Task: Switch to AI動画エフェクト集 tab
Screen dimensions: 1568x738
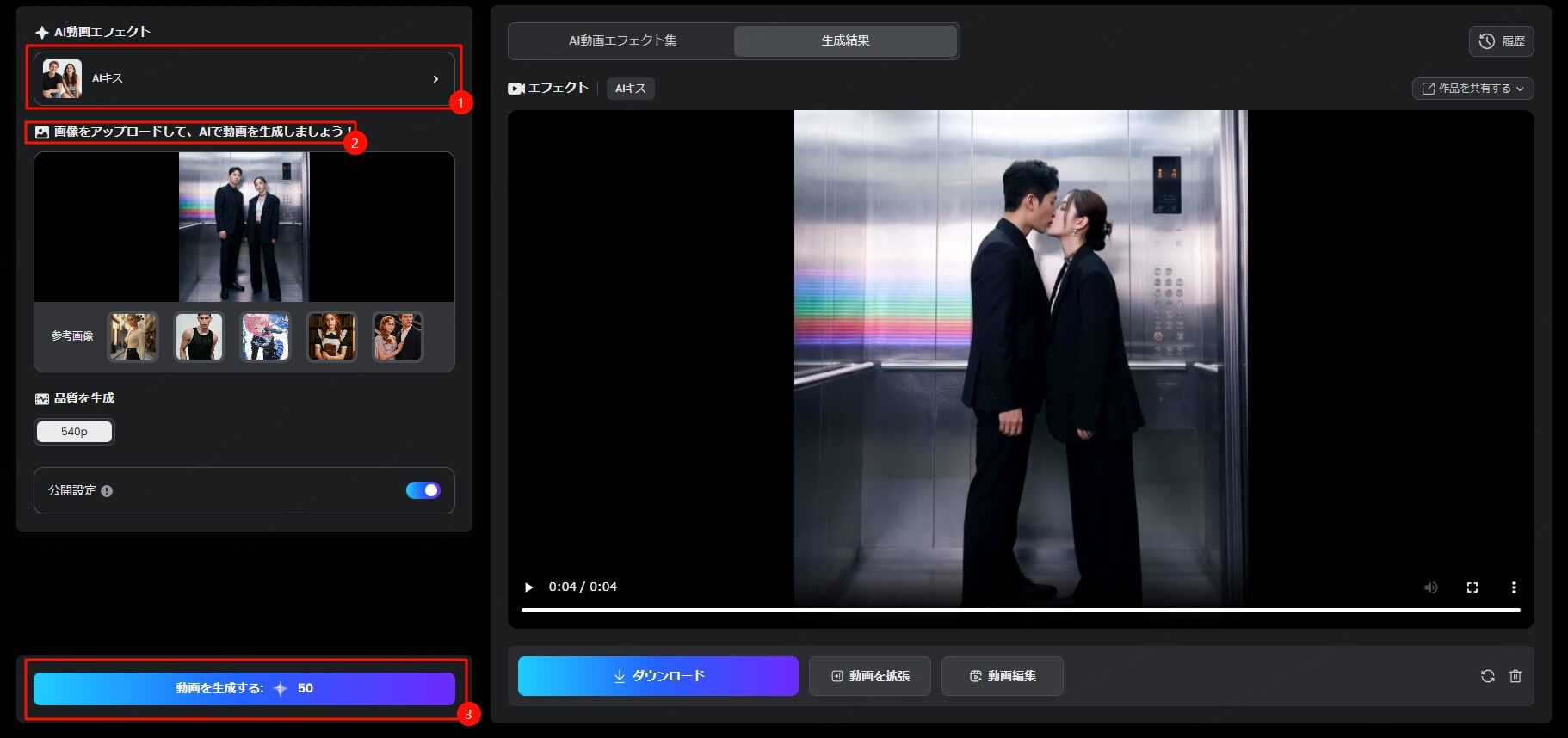Action: click(622, 40)
